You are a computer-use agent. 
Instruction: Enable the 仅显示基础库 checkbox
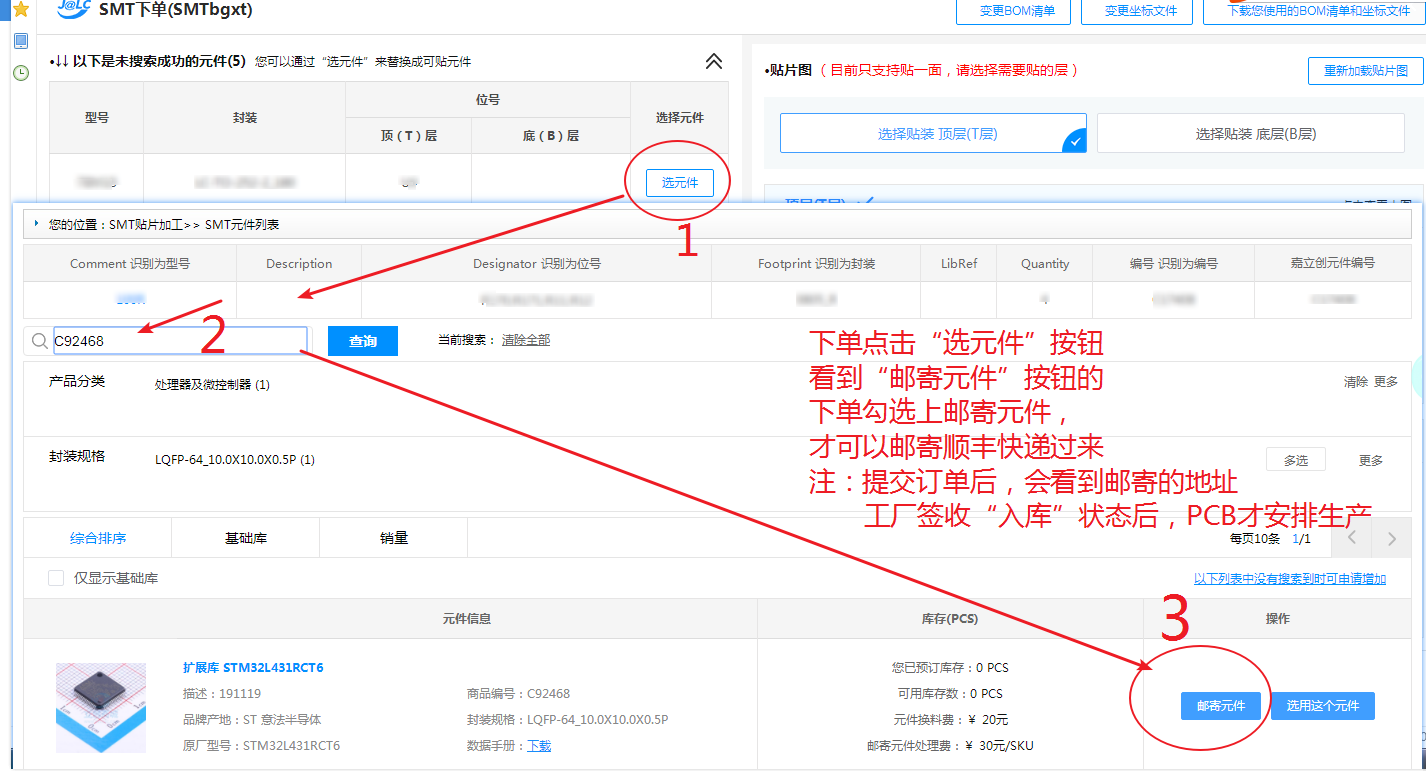click(x=56, y=578)
